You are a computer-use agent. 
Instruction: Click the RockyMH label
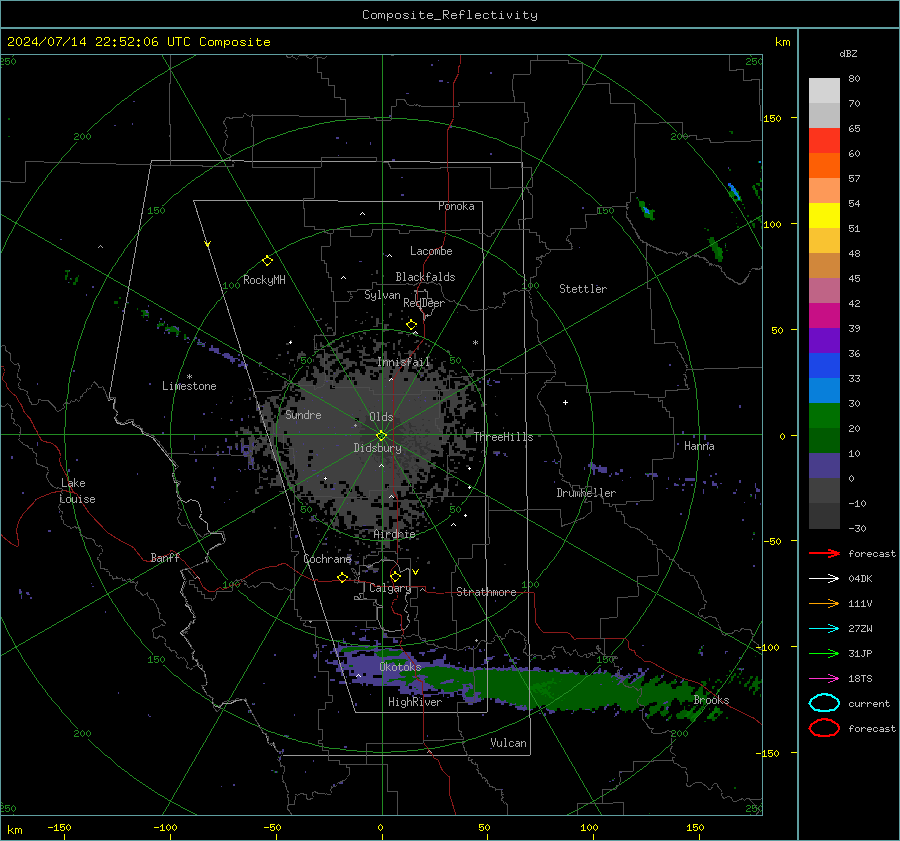tap(264, 280)
